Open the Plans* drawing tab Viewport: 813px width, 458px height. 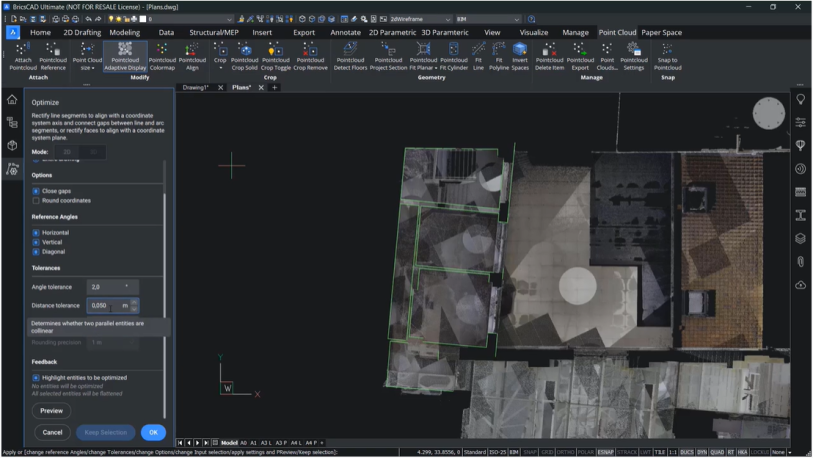click(241, 88)
